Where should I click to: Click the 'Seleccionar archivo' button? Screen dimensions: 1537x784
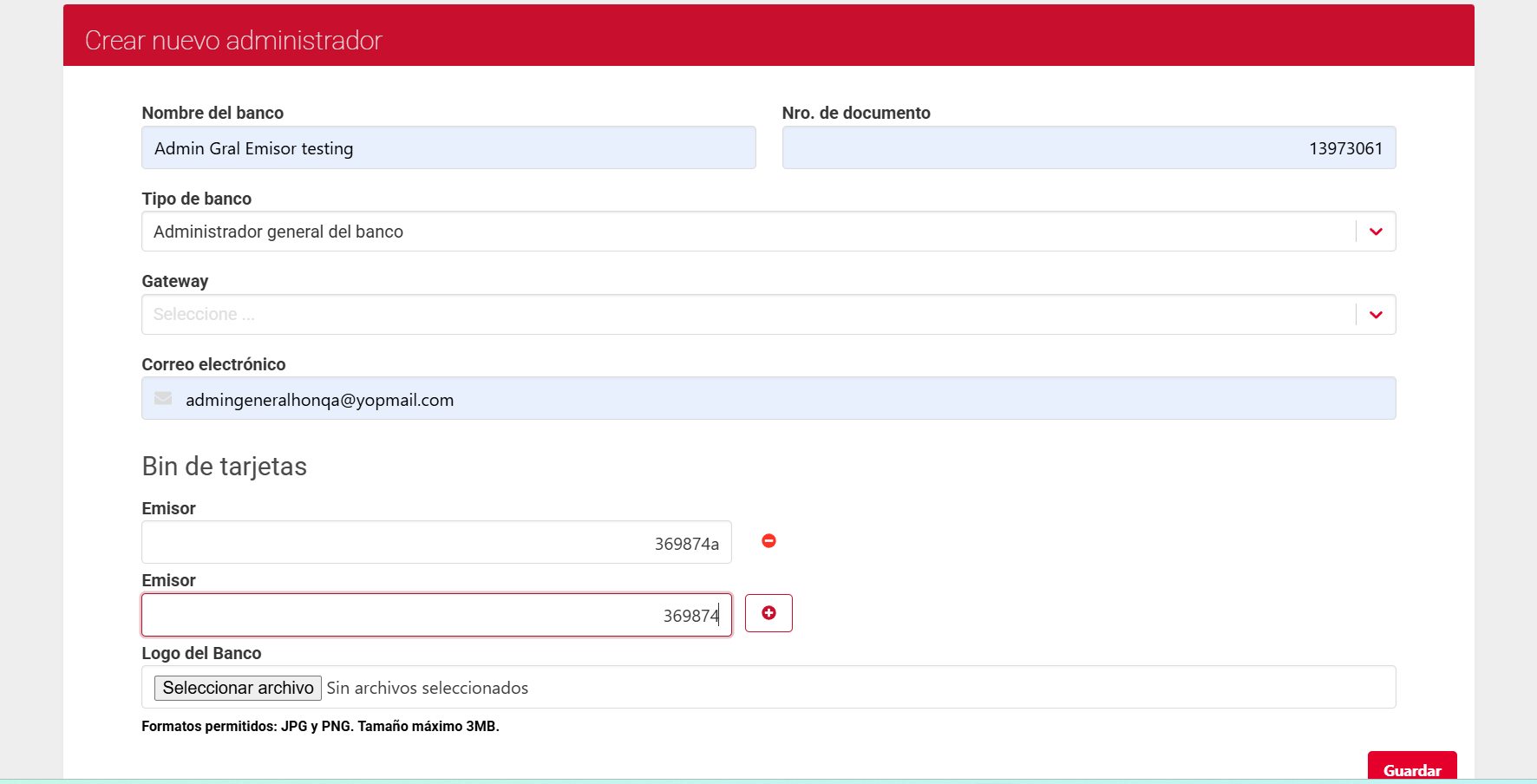pyautogui.click(x=238, y=688)
